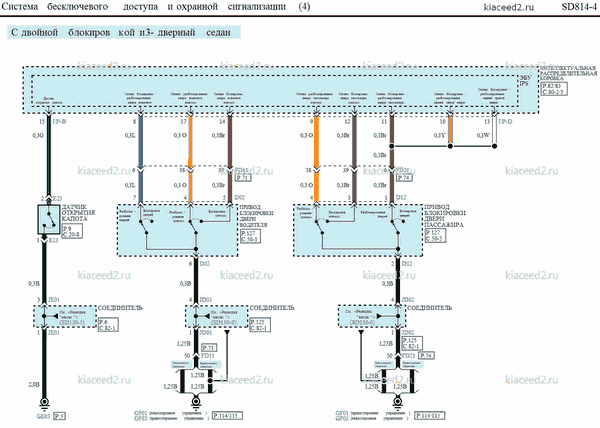Click the white wire at pin 13

[x=494, y=130]
